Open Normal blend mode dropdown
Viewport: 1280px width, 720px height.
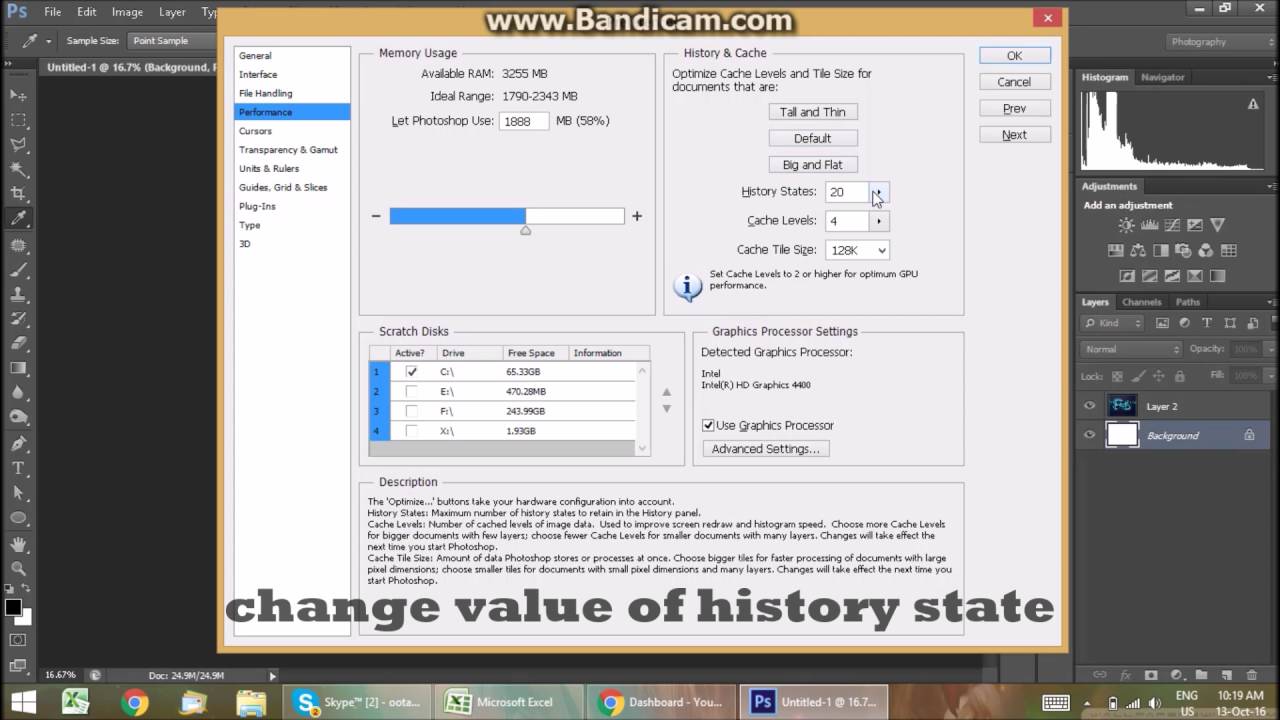pyautogui.click(x=1131, y=349)
